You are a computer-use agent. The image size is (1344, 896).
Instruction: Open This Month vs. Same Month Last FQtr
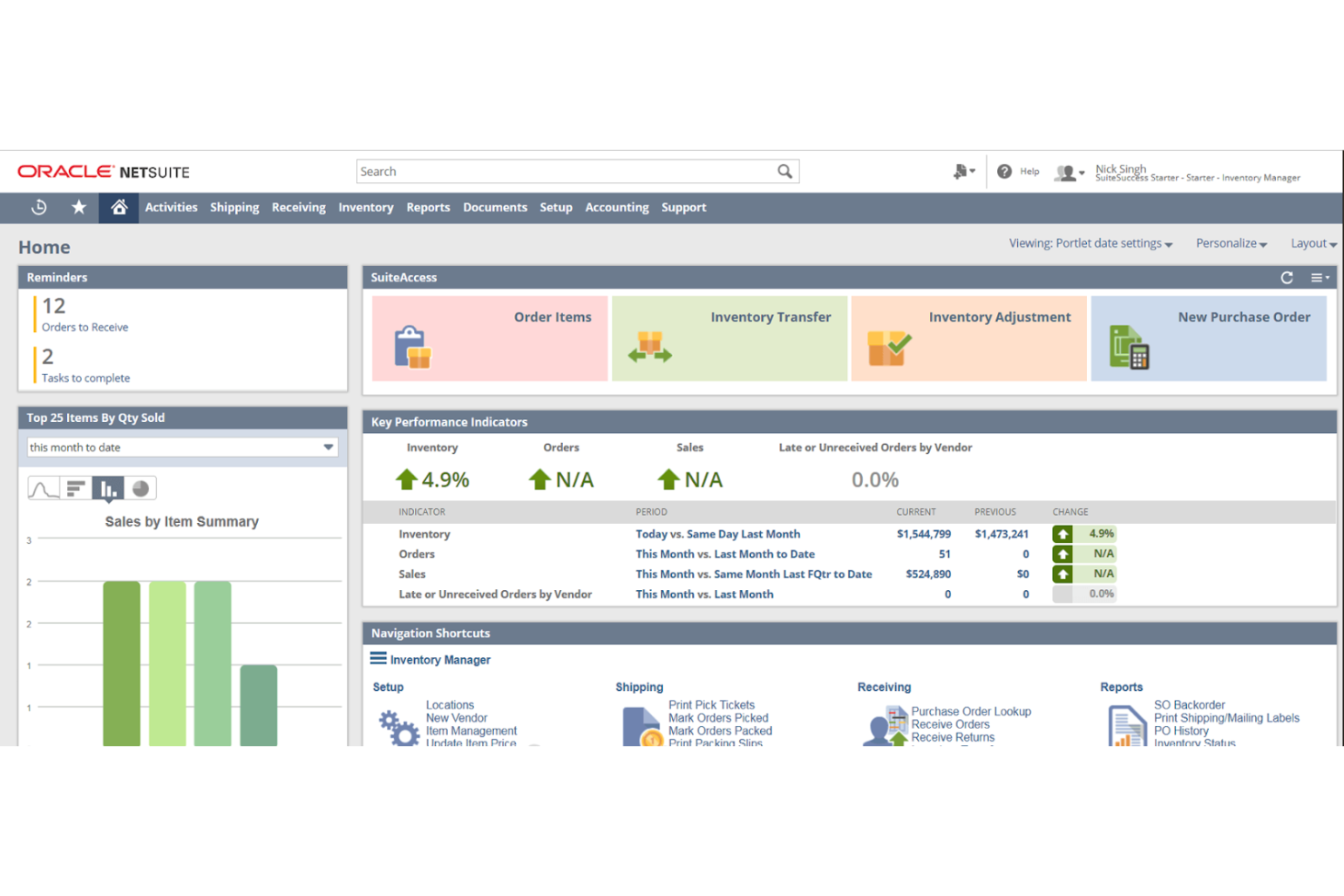754,574
